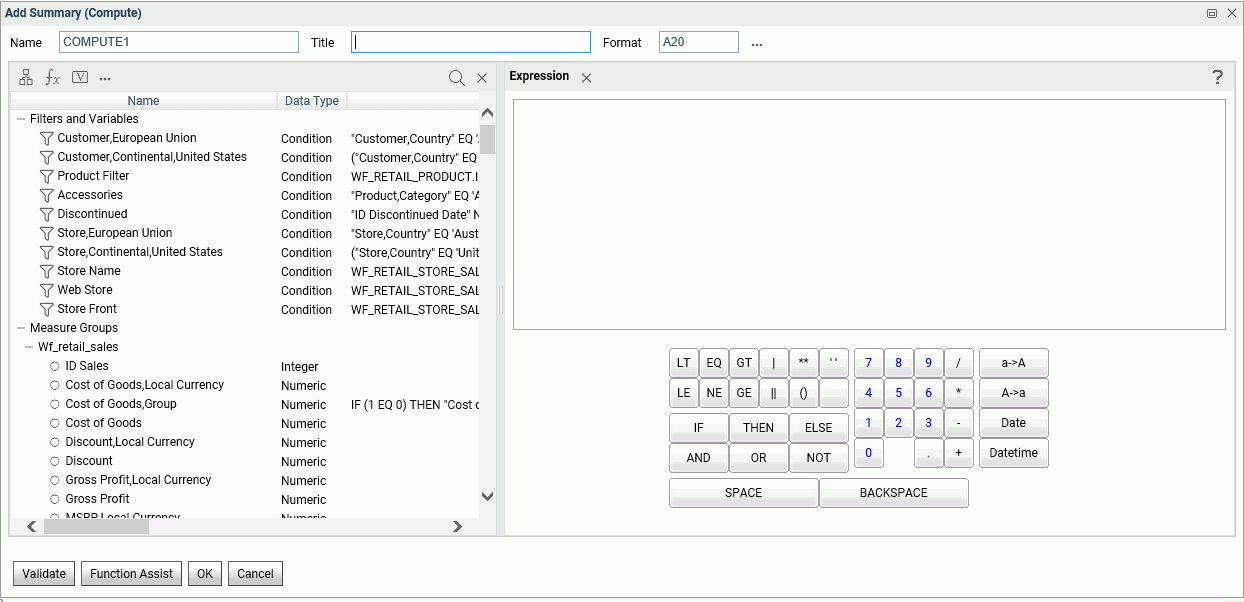Open the hierarchy view icon in field panel
Screen dimensions: 1244x602
click(26, 77)
